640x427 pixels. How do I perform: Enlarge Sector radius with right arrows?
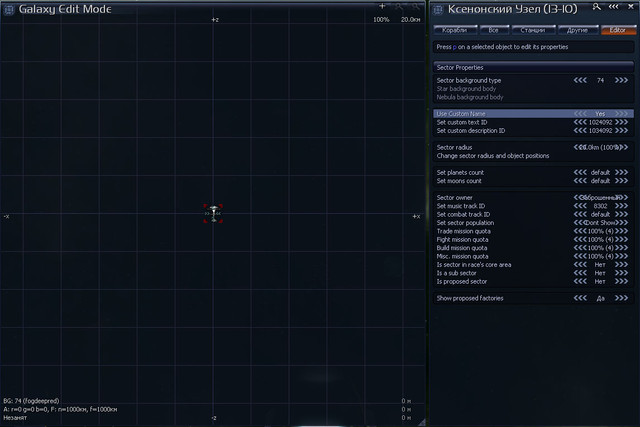point(621,147)
